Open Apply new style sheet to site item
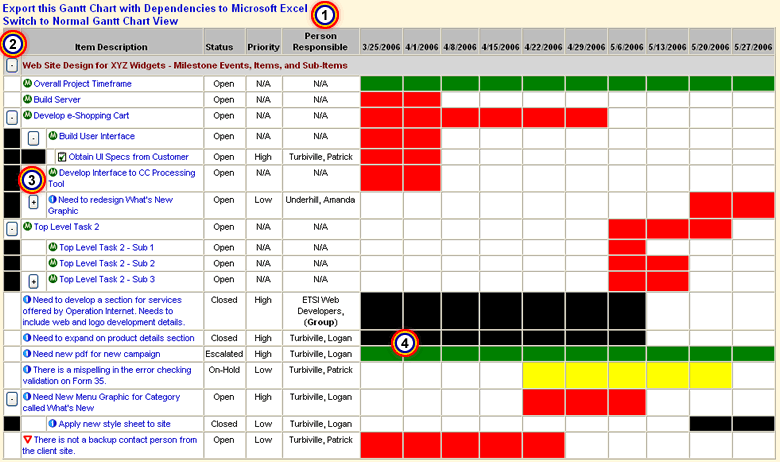 click(114, 424)
